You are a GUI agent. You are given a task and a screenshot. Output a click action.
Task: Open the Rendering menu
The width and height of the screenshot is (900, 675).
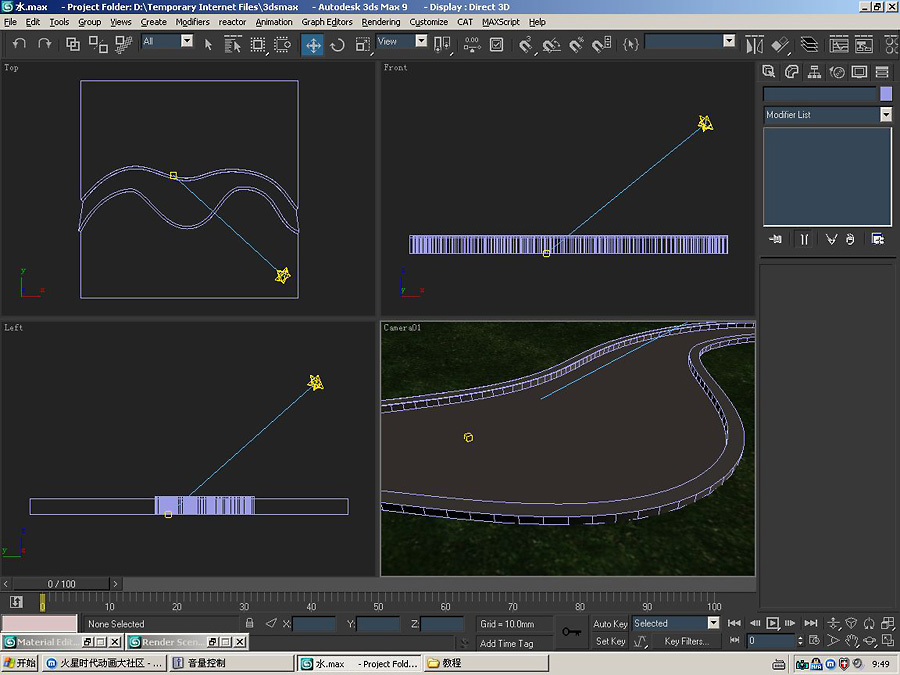380,22
